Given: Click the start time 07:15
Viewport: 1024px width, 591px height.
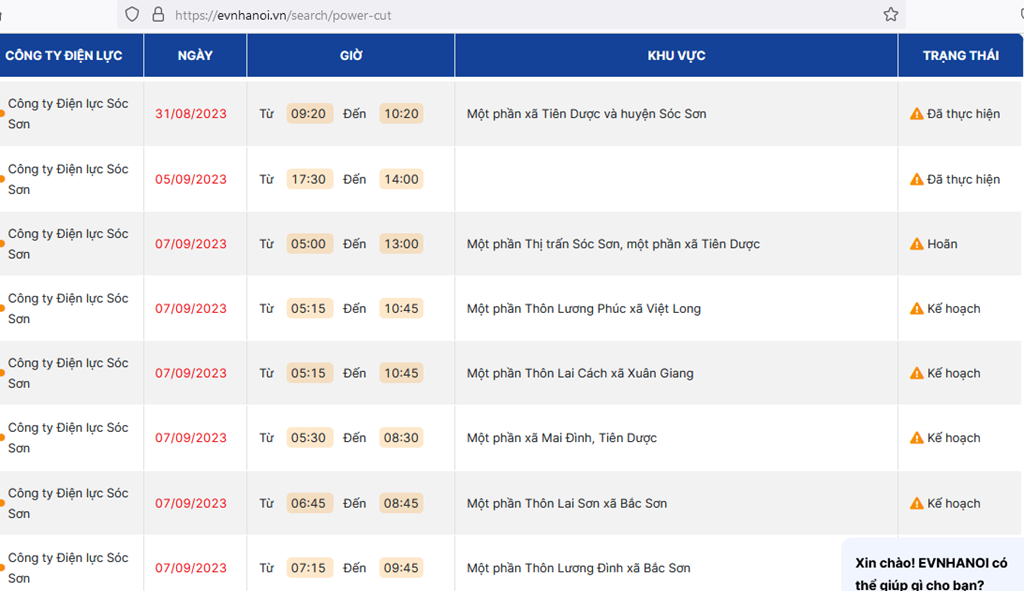Looking at the screenshot, I should [x=309, y=567].
